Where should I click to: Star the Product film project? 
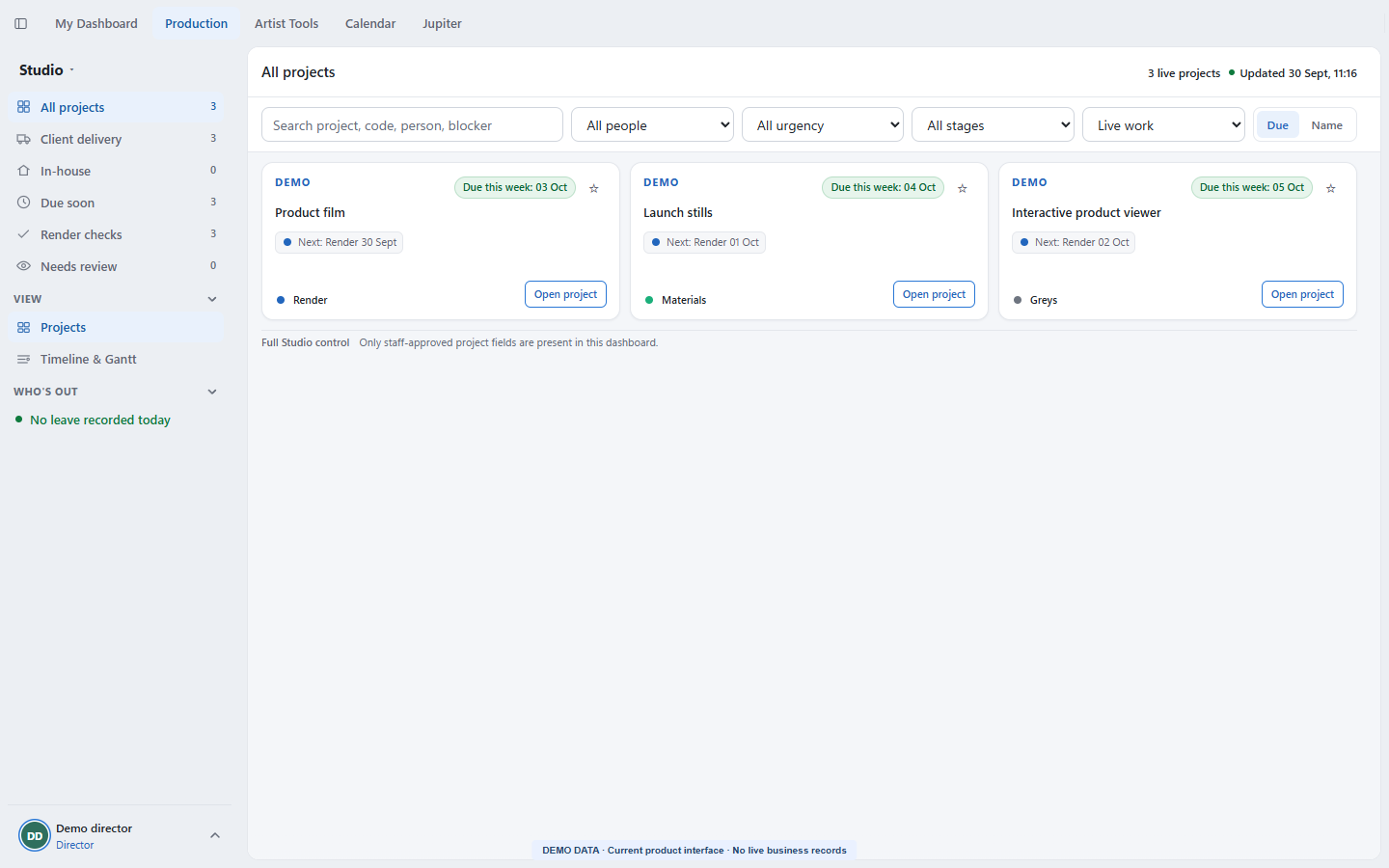tap(594, 188)
